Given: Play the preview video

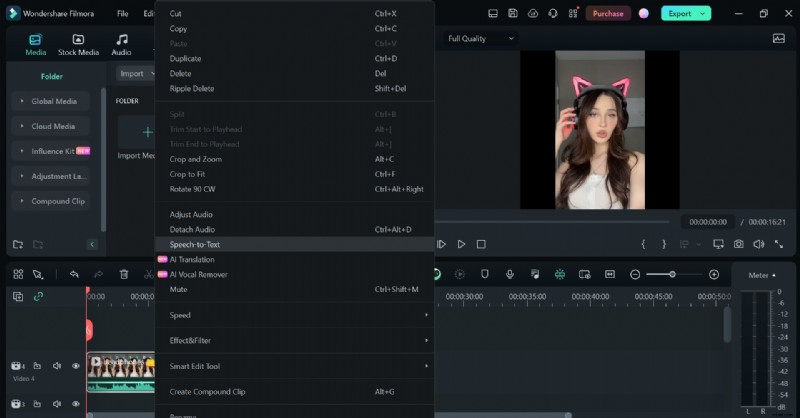Looking at the screenshot, I should 461,244.
